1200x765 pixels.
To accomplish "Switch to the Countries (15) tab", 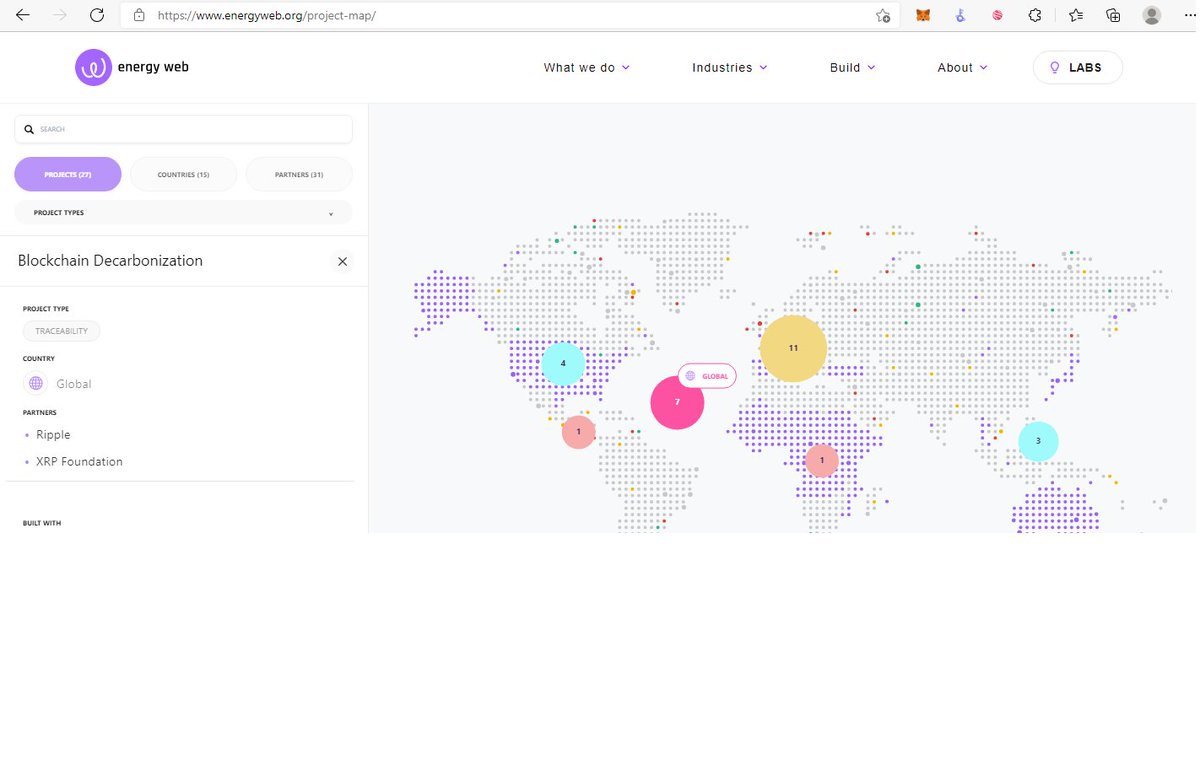I will coord(183,174).
